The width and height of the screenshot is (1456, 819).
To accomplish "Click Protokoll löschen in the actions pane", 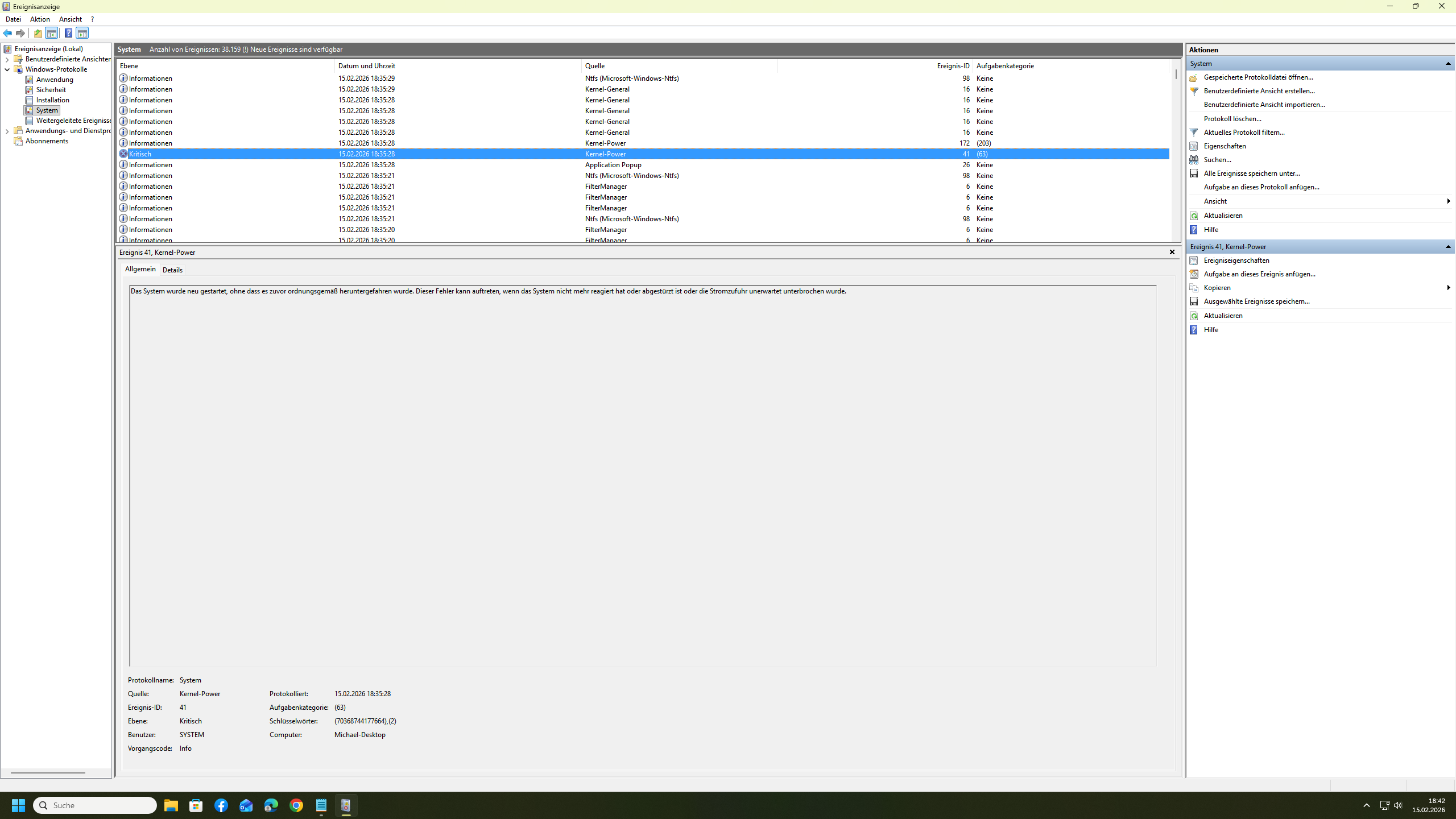I will tap(1232, 119).
